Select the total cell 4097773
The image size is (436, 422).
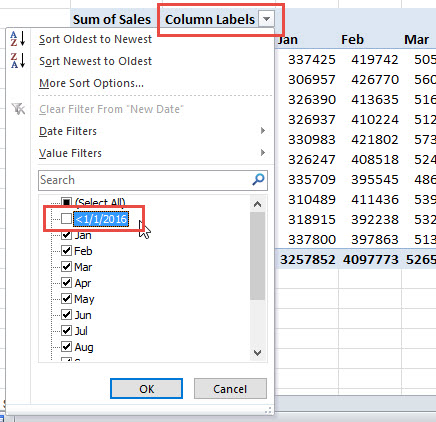pyautogui.click(x=370, y=260)
